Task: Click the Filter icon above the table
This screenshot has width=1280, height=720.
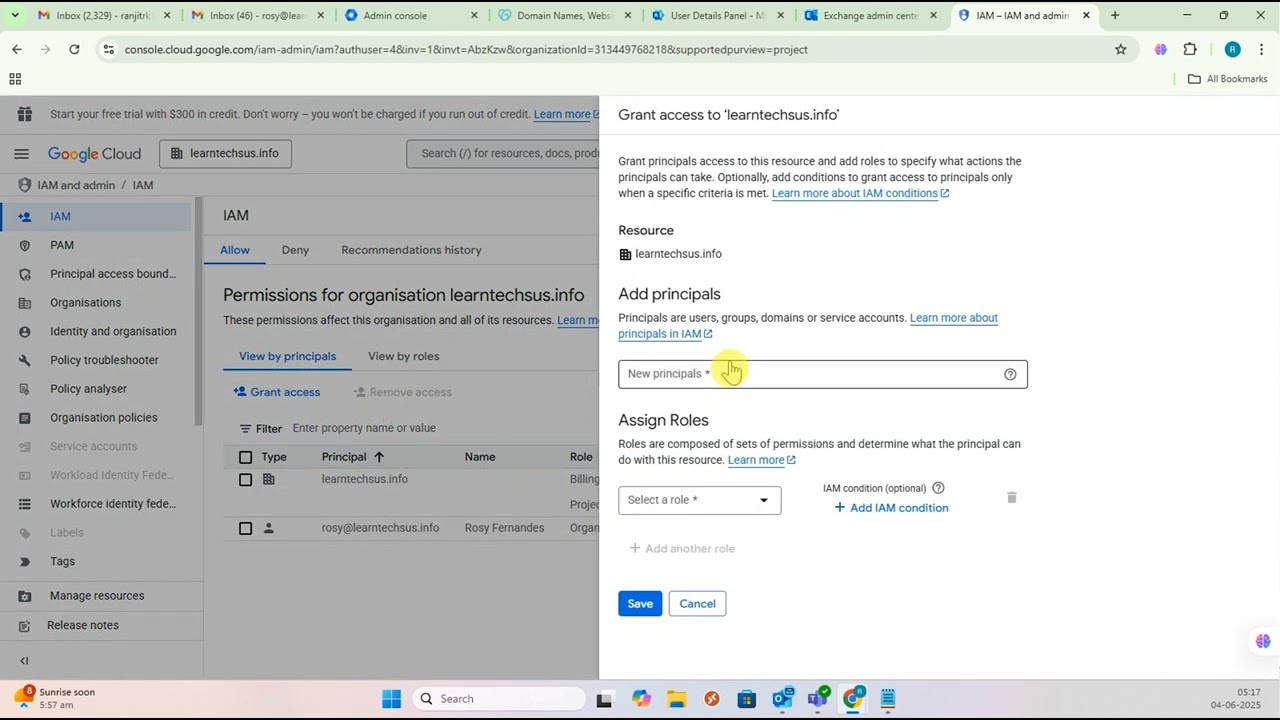Action: 245,429
